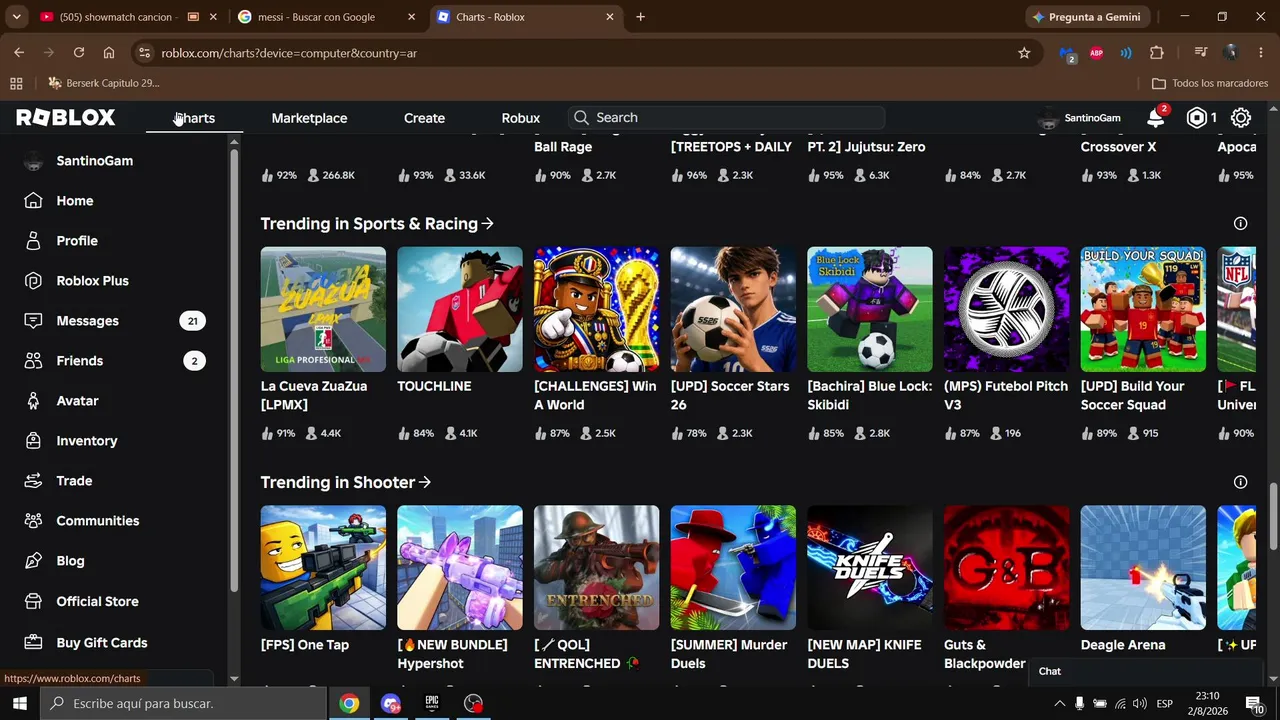
Task: Click the "(MPS) Futebol Pitch V3" title
Action: pos(1006,396)
